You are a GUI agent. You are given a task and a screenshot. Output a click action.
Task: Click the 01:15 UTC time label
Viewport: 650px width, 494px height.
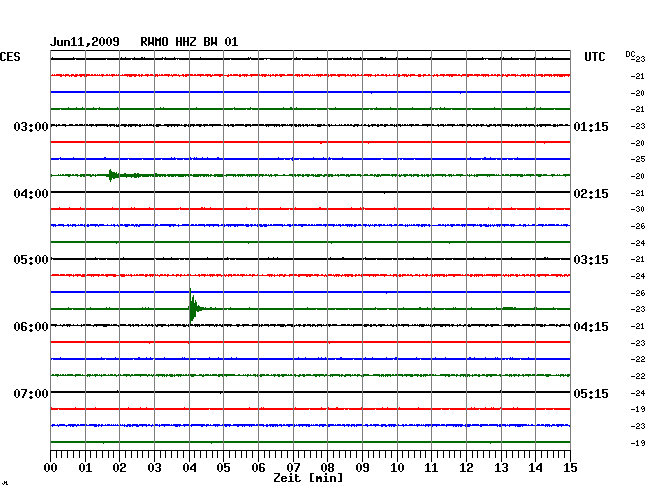click(591, 126)
